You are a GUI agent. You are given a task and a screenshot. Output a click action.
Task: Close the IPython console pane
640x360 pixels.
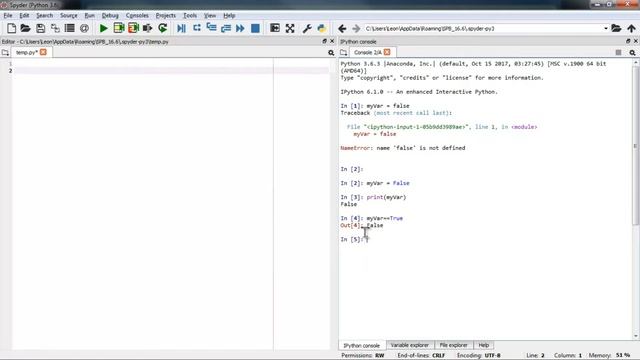pyautogui.click(x=636, y=41)
